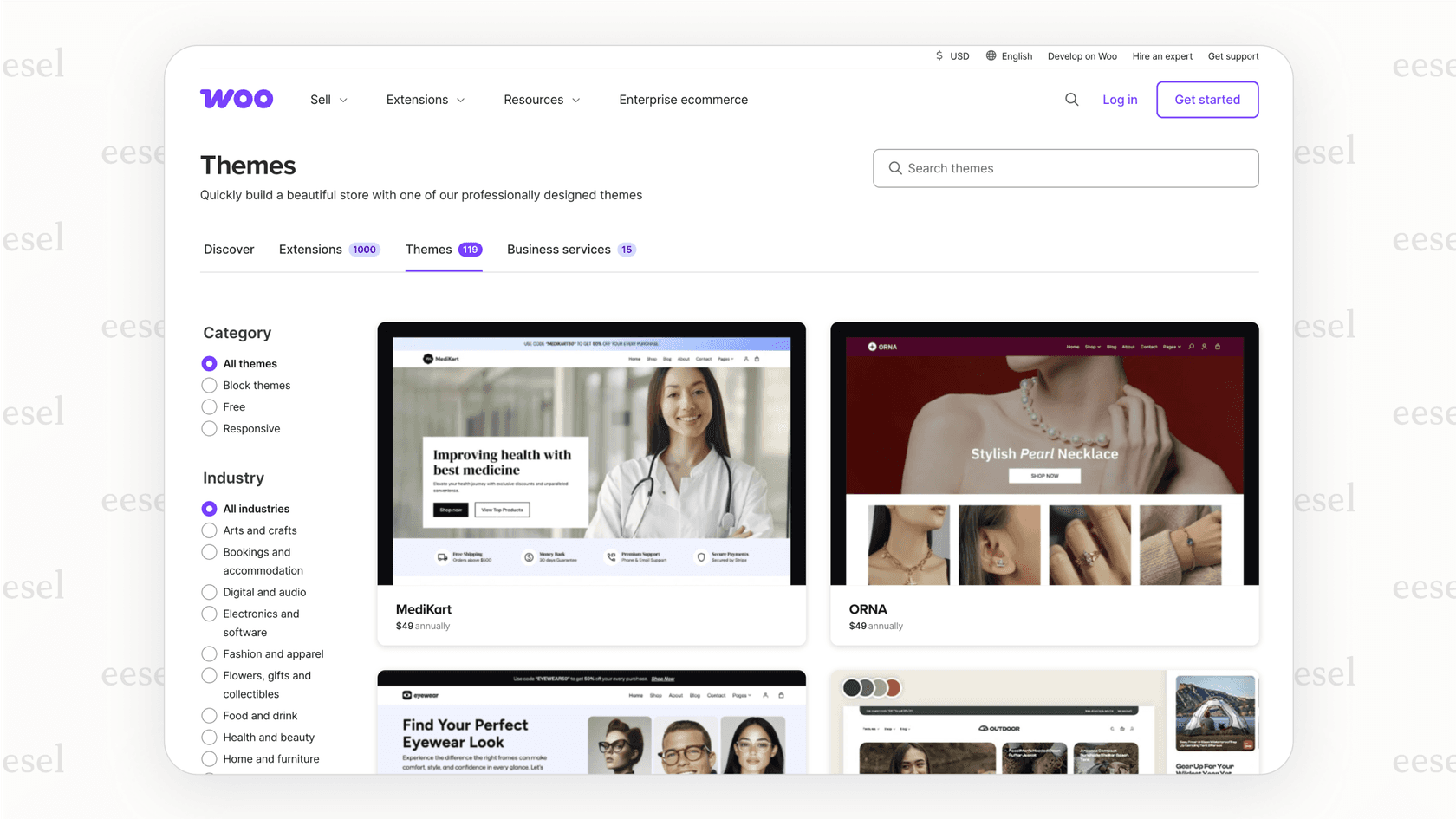Select the Free themes filter
This screenshot has height=819, width=1456.
[x=209, y=406]
